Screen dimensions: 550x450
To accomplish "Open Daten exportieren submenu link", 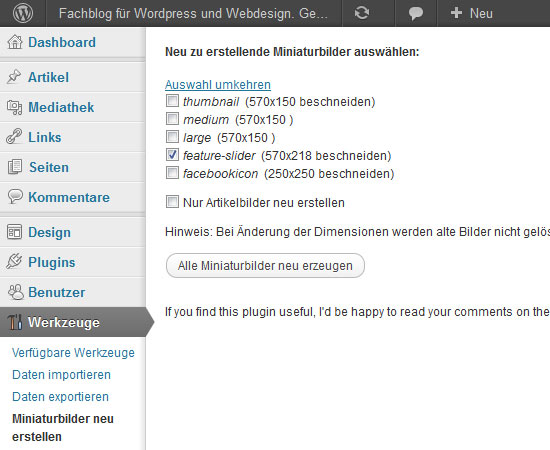I will point(60,397).
